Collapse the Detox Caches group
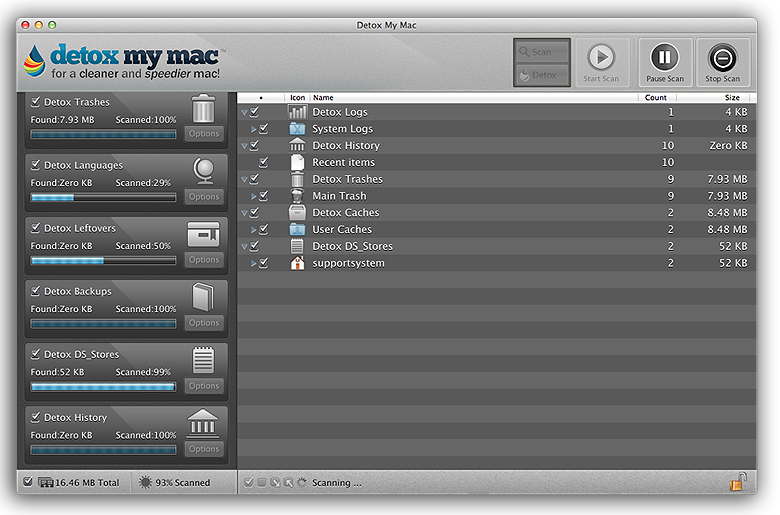 tap(244, 213)
